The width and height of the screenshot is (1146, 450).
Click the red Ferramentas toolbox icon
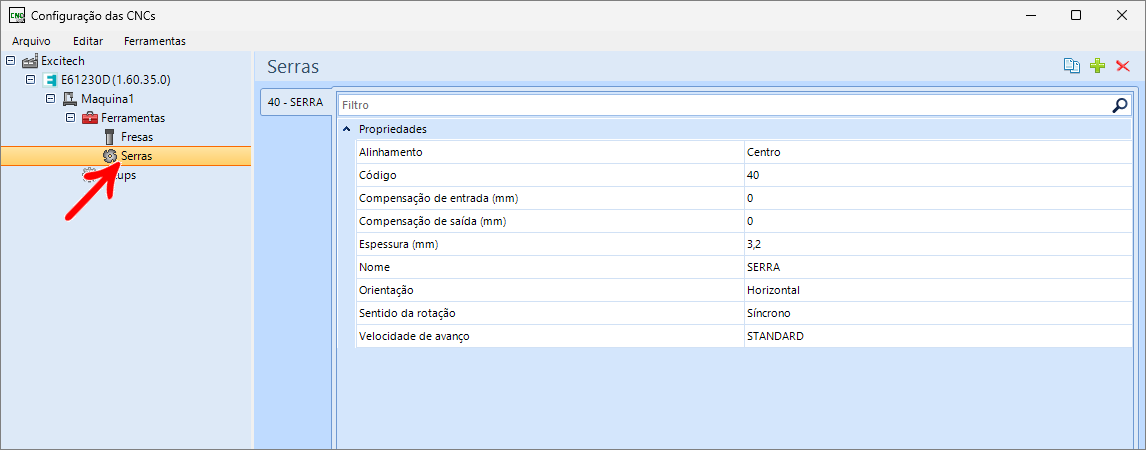(x=90, y=118)
